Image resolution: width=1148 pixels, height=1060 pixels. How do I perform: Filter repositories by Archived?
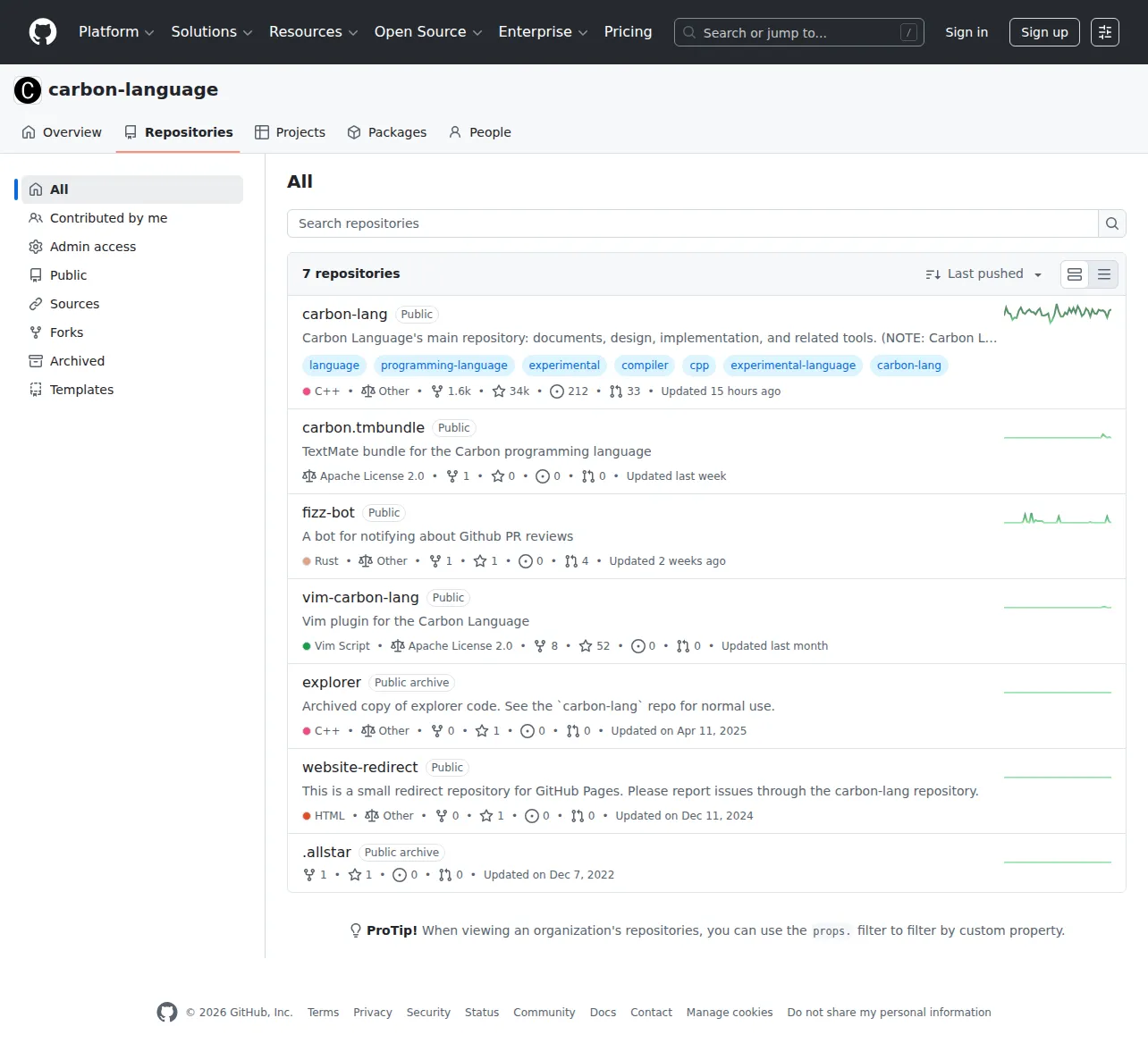pyautogui.click(x=132, y=361)
